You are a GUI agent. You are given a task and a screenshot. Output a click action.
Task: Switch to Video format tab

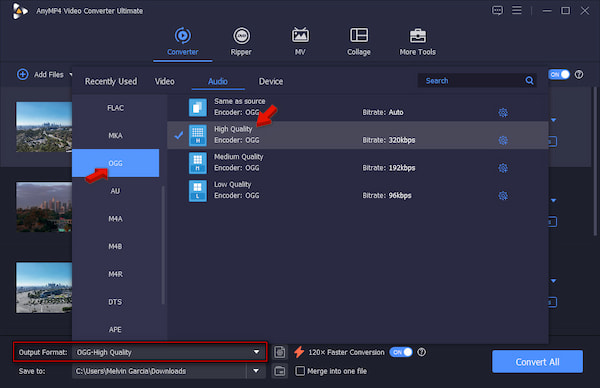[x=165, y=81]
